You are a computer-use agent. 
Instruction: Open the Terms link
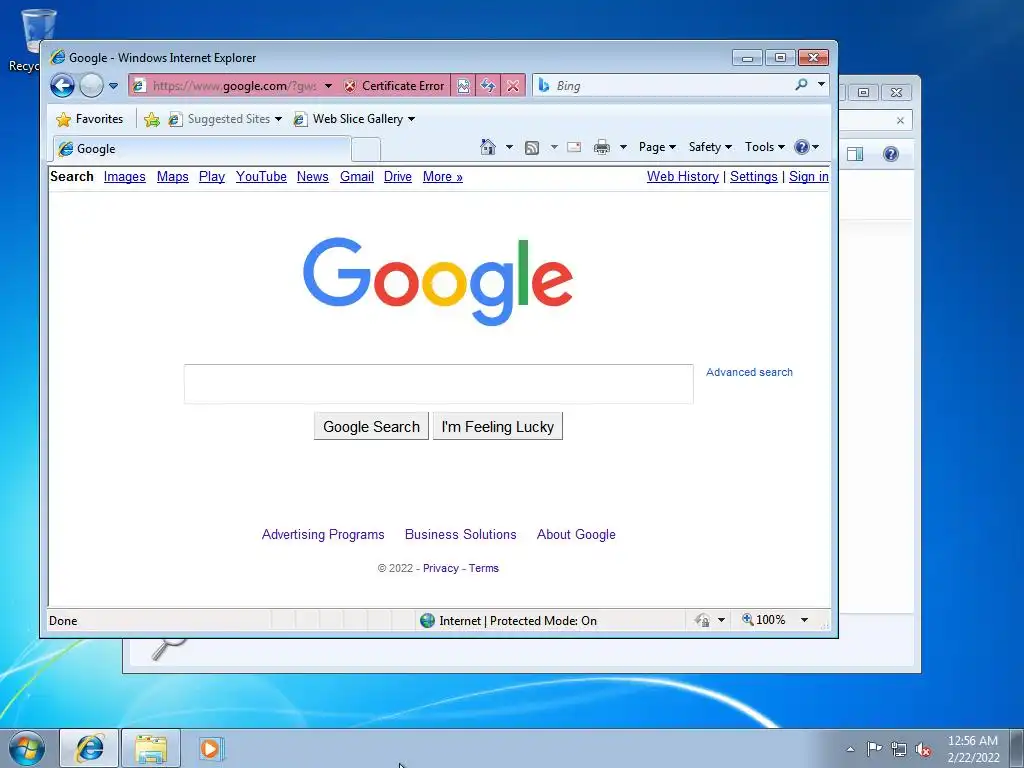point(484,568)
